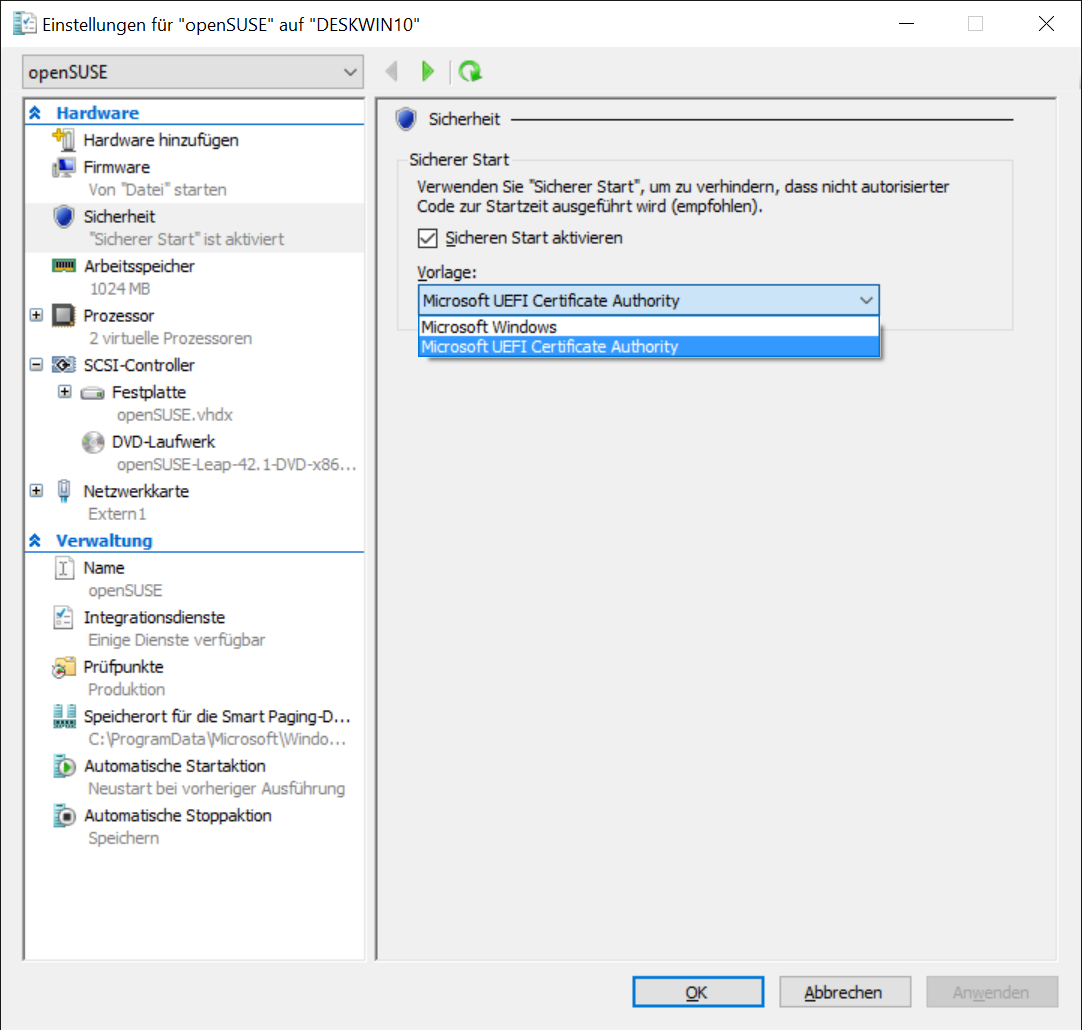Click the Integrationsdienste checklist icon

point(63,617)
